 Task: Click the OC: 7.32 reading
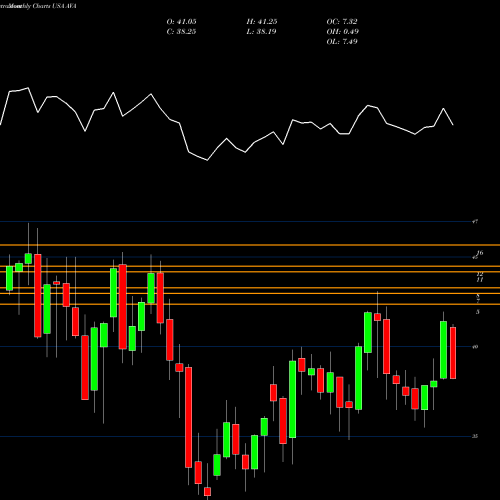[x=342, y=22]
